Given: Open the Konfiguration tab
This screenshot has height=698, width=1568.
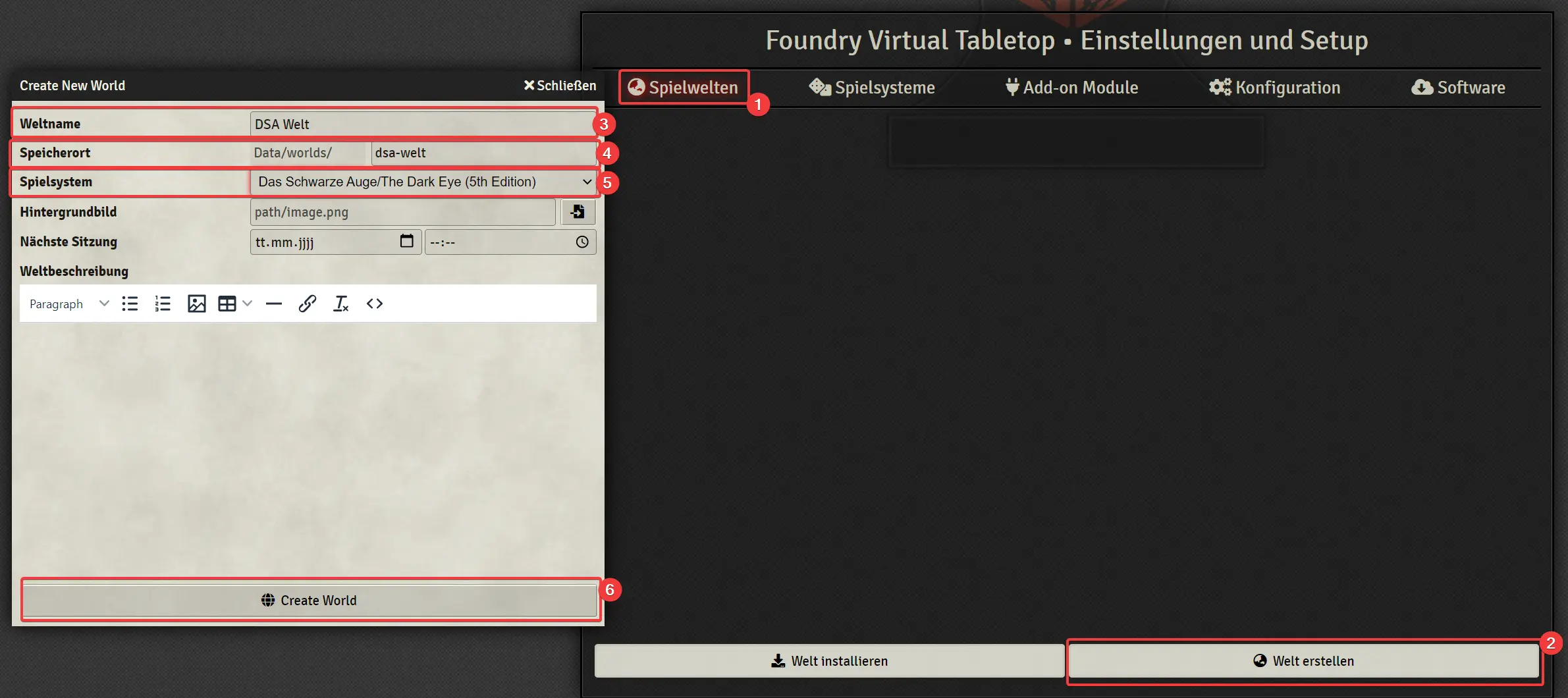Looking at the screenshot, I should [1274, 88].
